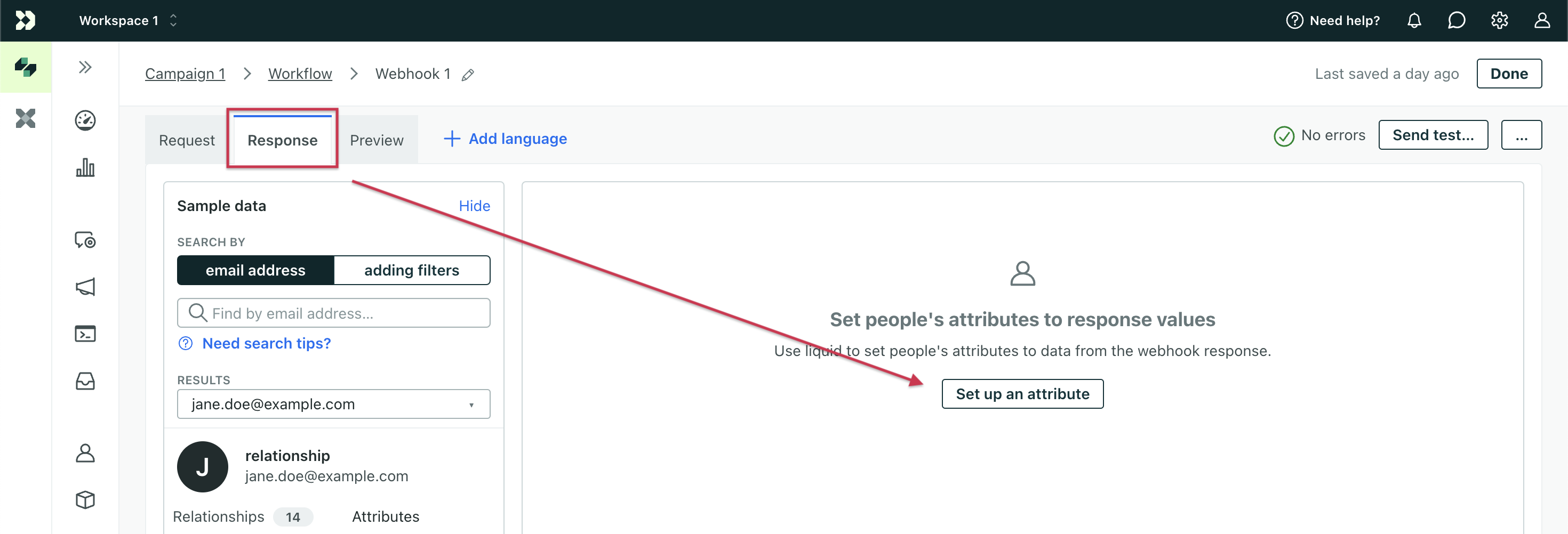Screen dimensions: 1568x534
Task: Click the Send test... button
Action: (1433, 135)
